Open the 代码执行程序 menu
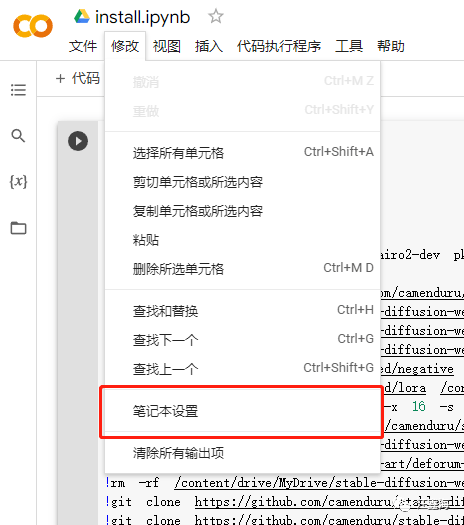 [x=279, y=46]
